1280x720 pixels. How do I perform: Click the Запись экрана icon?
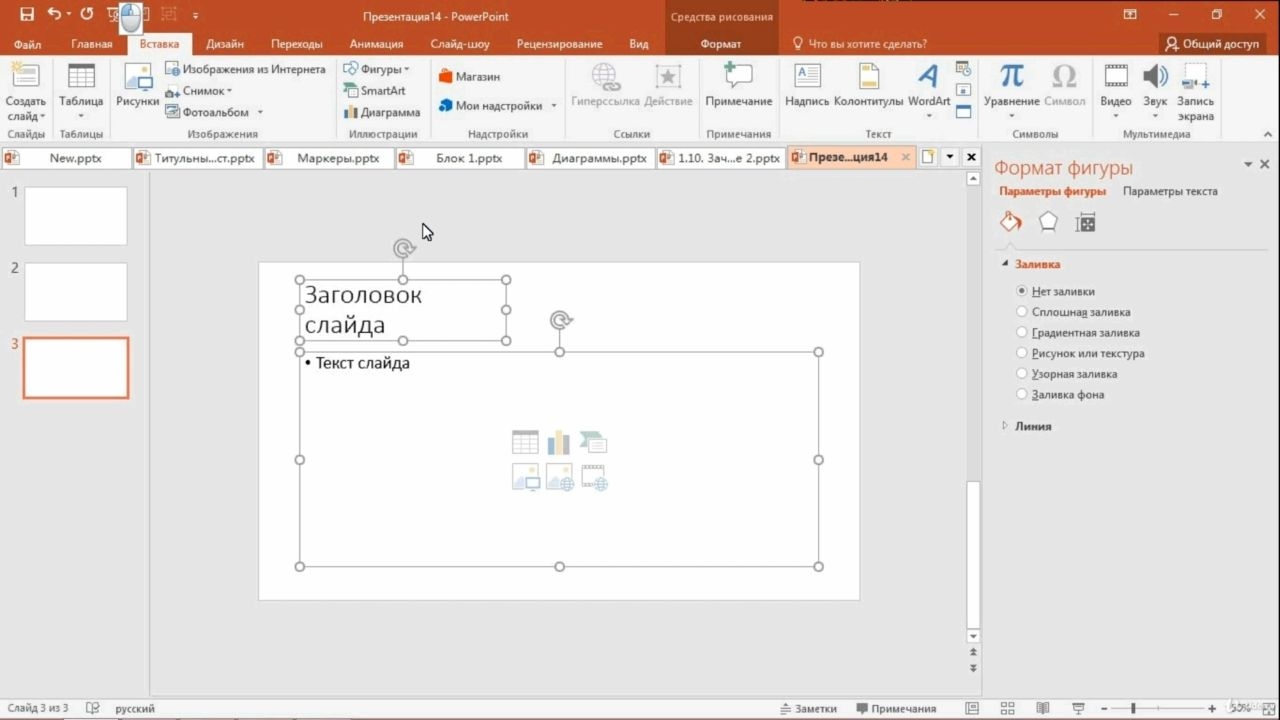pyautogui.click(x=1195, y=92)
